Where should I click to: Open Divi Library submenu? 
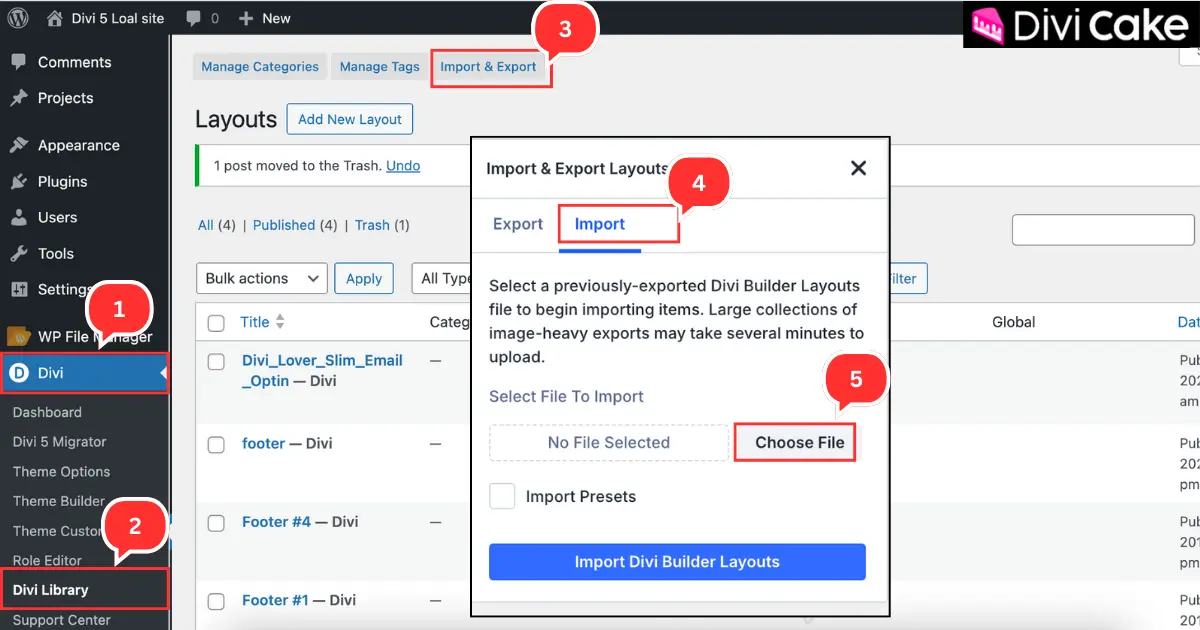pyautogui.click(x=50, y=590)
